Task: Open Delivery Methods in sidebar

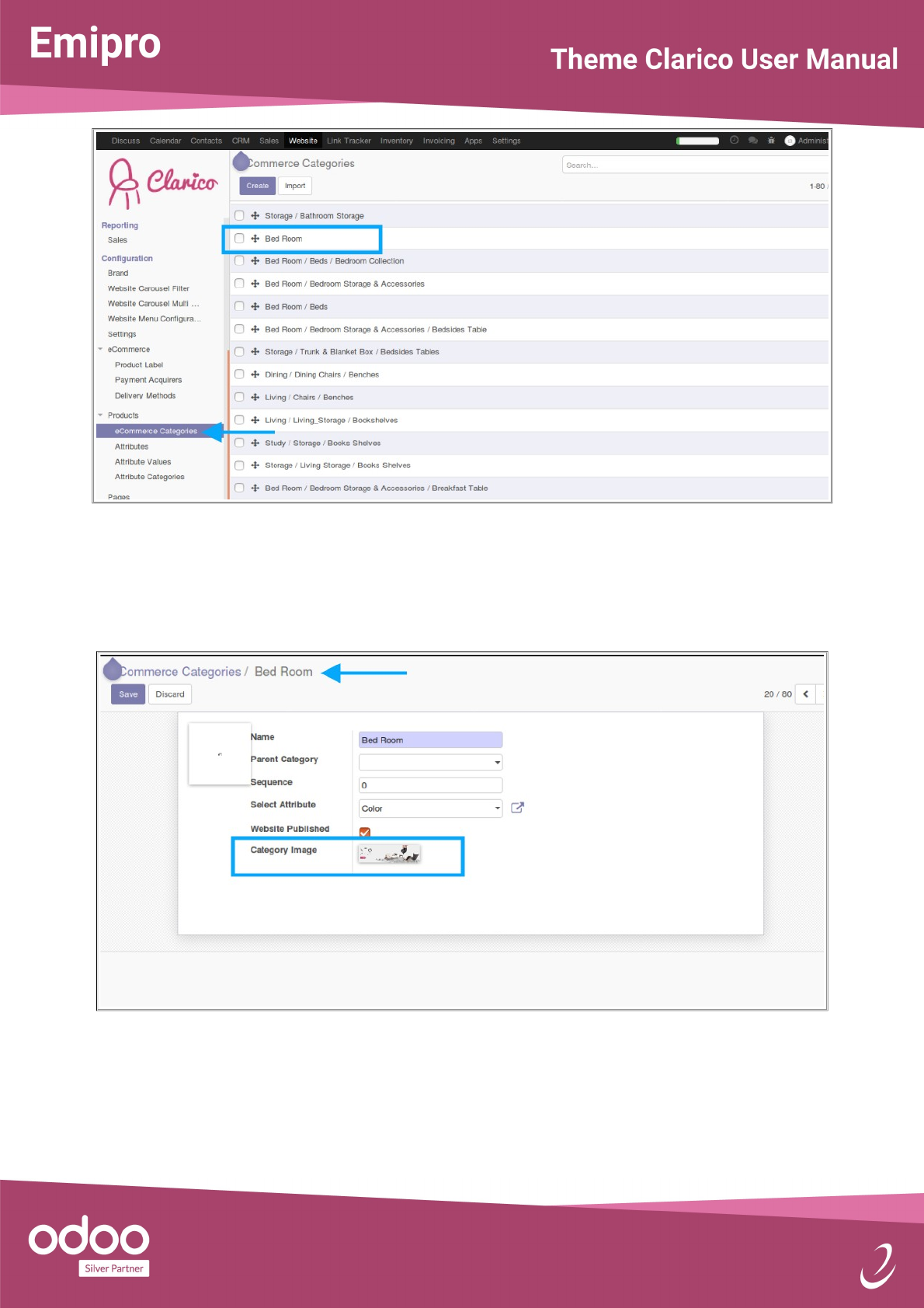Action: click(x=145, y=396)
